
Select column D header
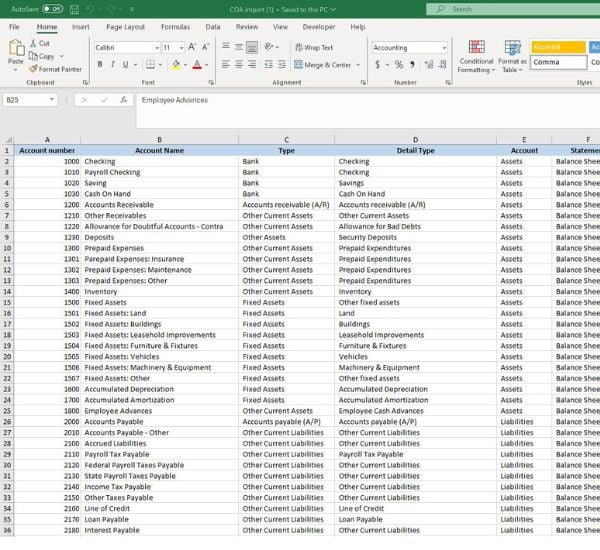point(415,140)
